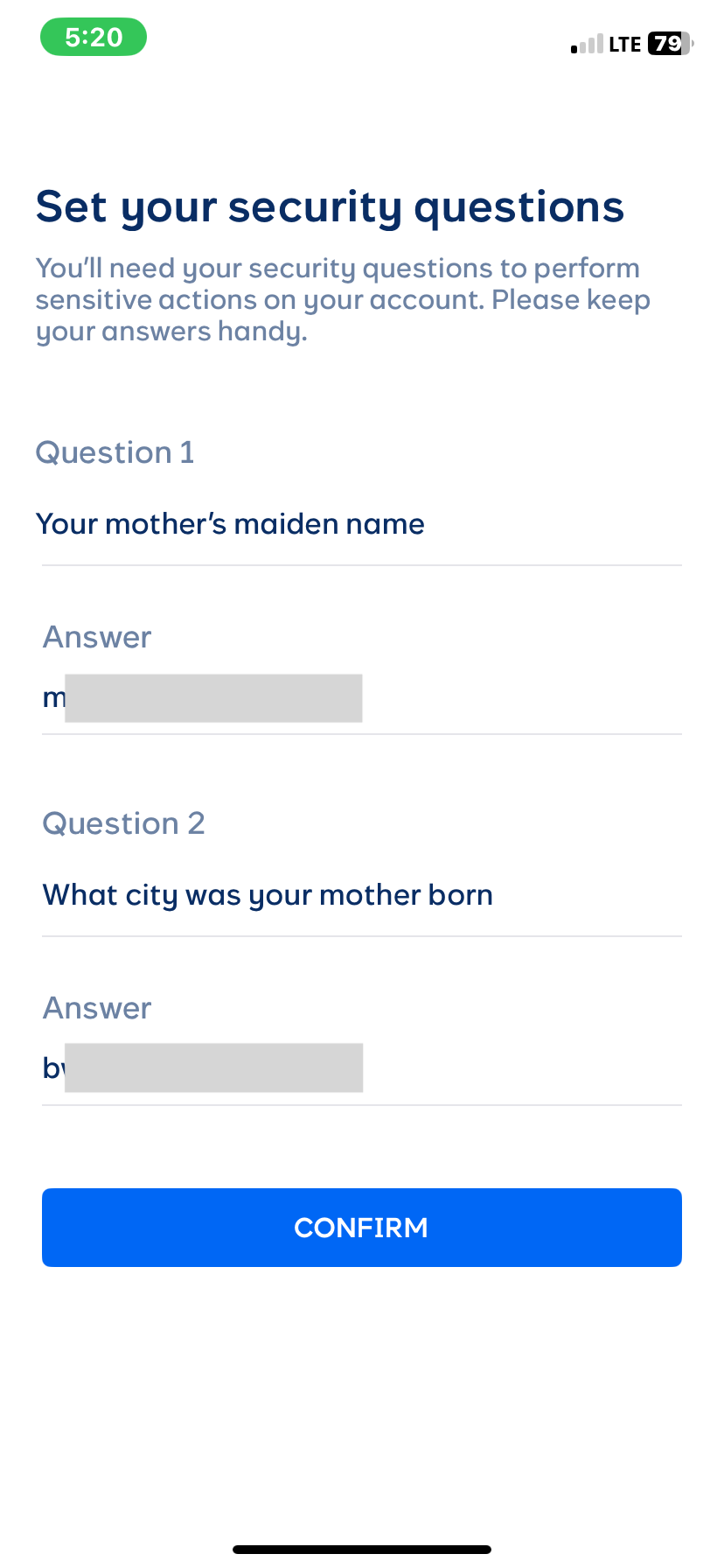724x1568 pixels.
Task: Tap 'What city was your mother born' question
Action: click(268, 894)
